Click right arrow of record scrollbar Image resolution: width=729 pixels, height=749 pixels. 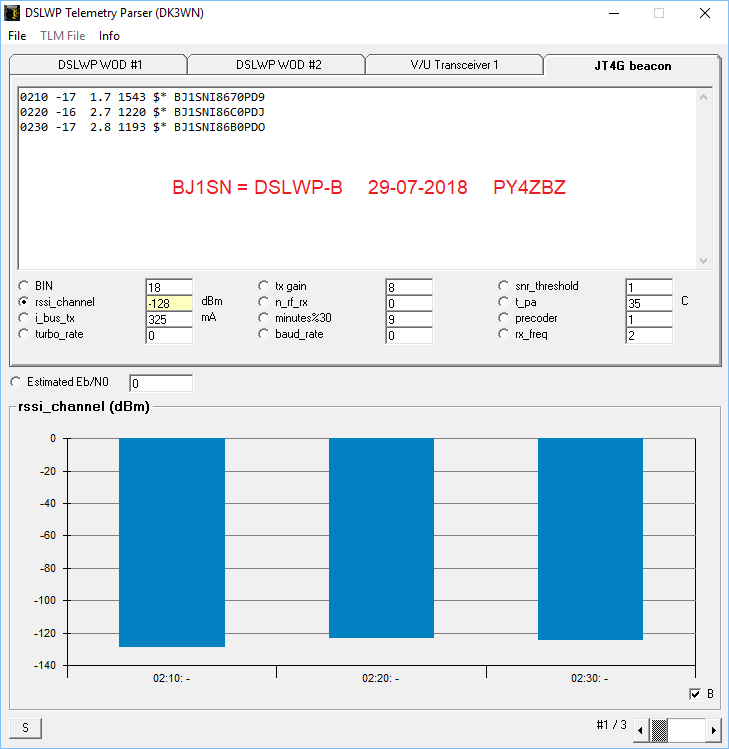713,729
